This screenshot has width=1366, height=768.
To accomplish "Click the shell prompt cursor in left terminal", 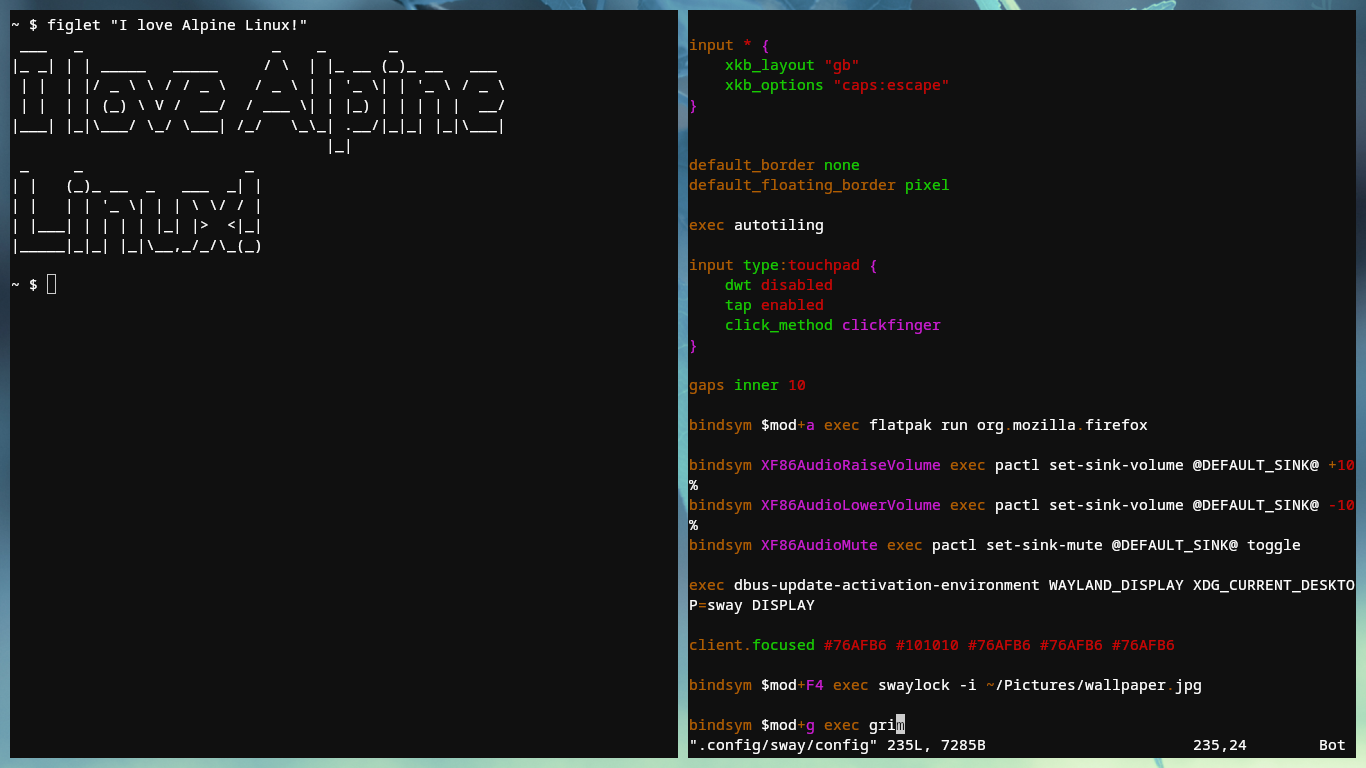I will click(52, 285).
